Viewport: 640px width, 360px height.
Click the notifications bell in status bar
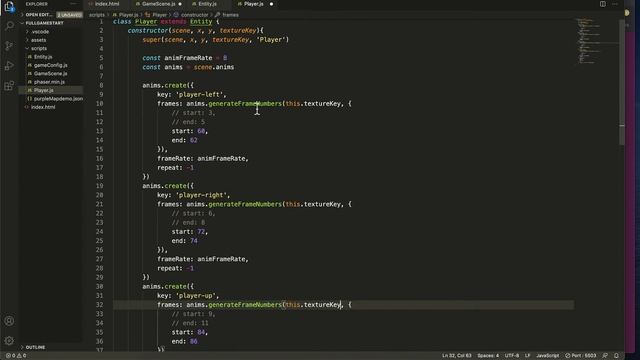tap(616, 356)
